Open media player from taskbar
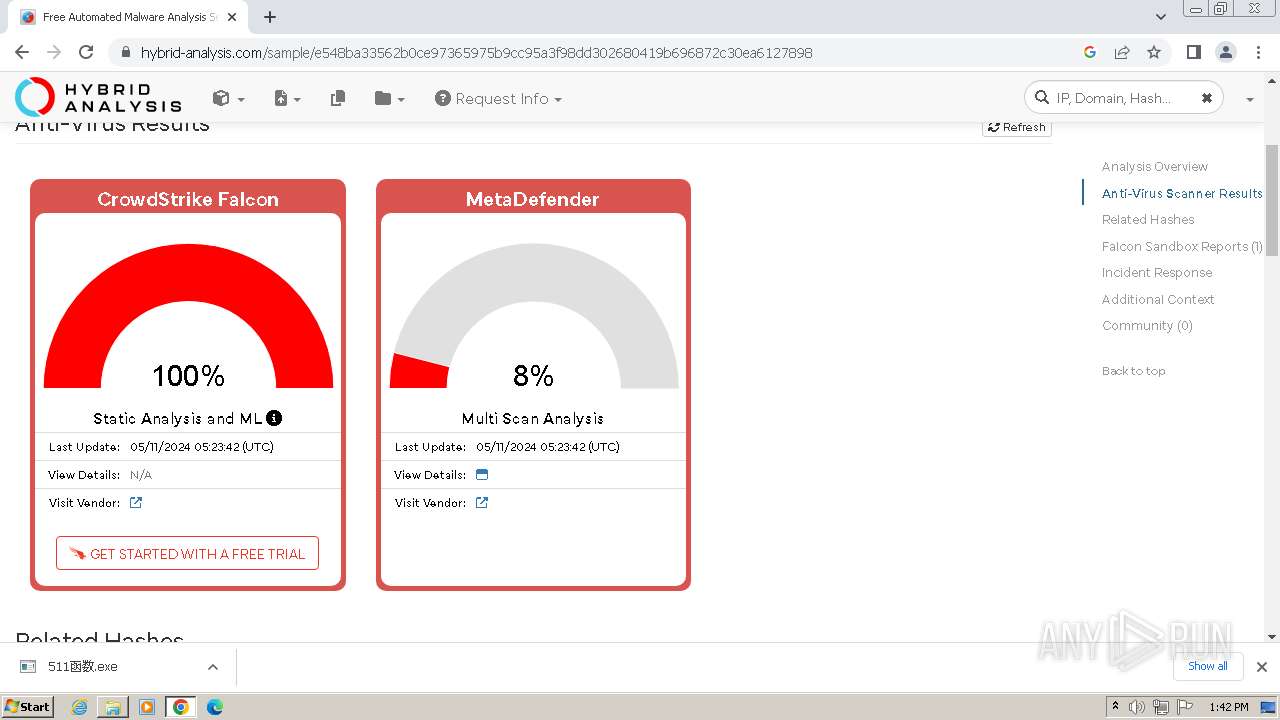The height and width of the screenshot is (720, 1280). 147,707
